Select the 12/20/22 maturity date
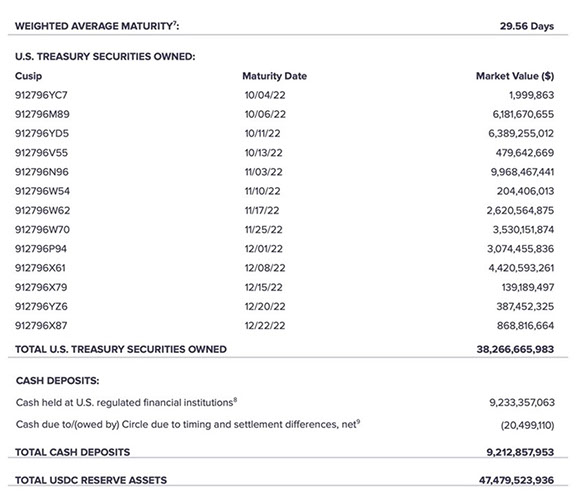 coord(265,307)
